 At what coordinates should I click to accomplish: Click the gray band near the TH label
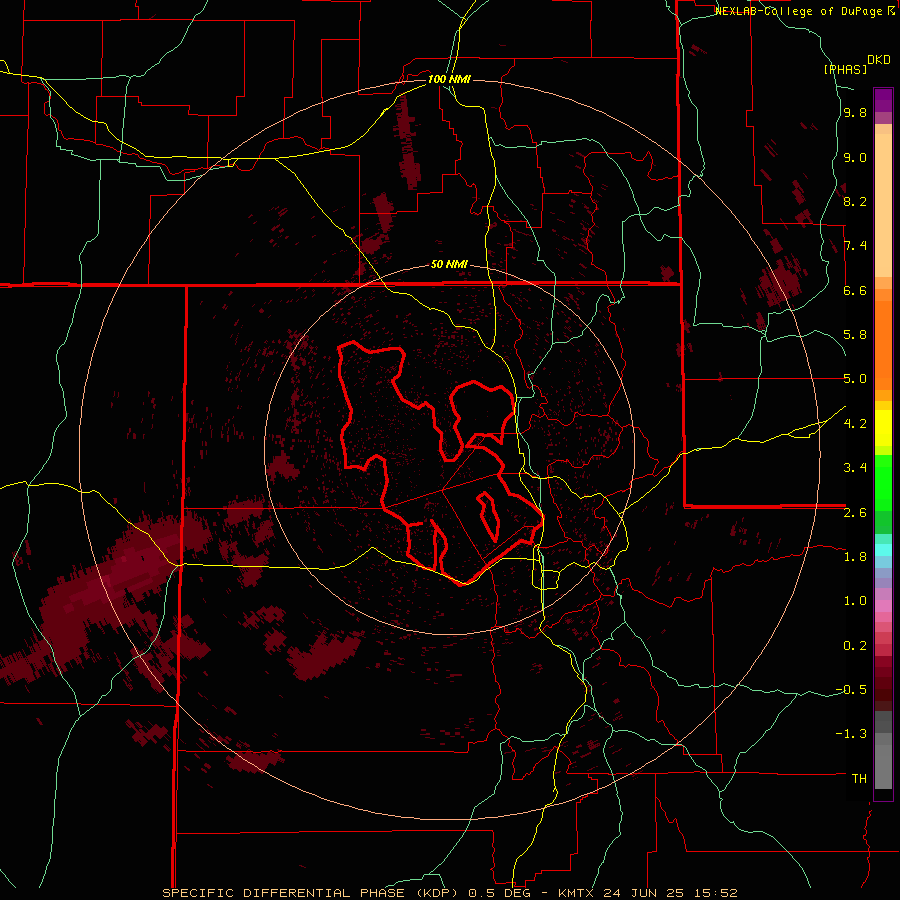[x=883, y=769]
